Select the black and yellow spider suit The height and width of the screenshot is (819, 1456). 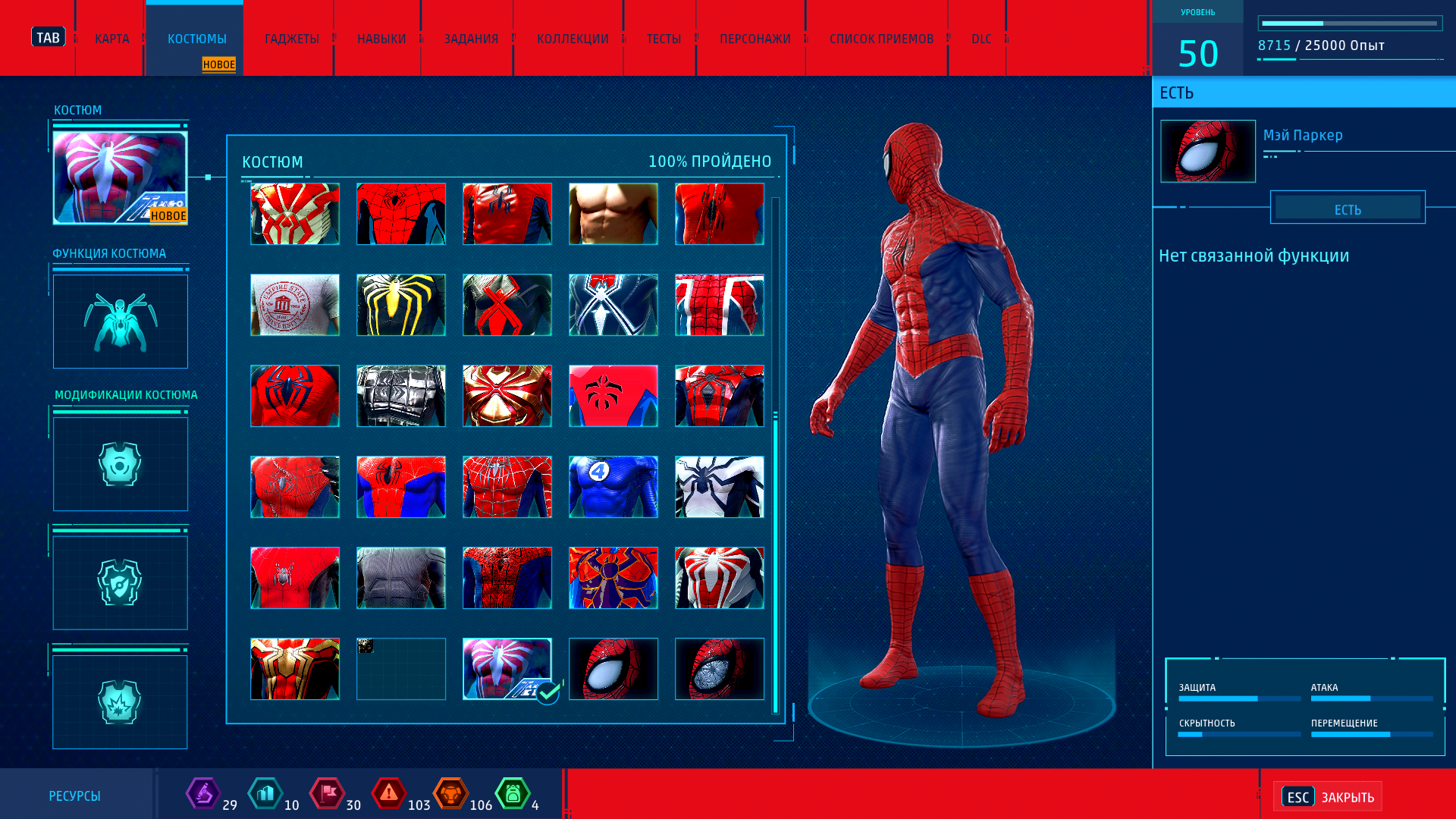point(401,305)
